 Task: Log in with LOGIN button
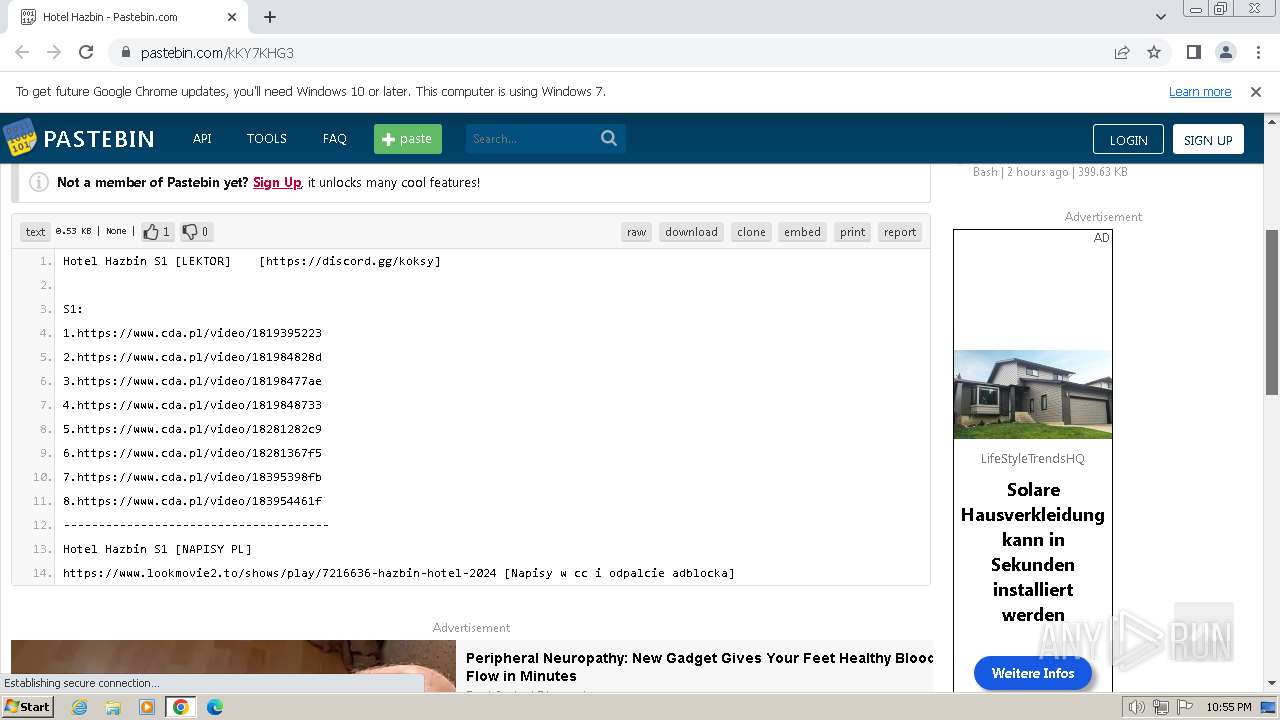(1128, 140)
